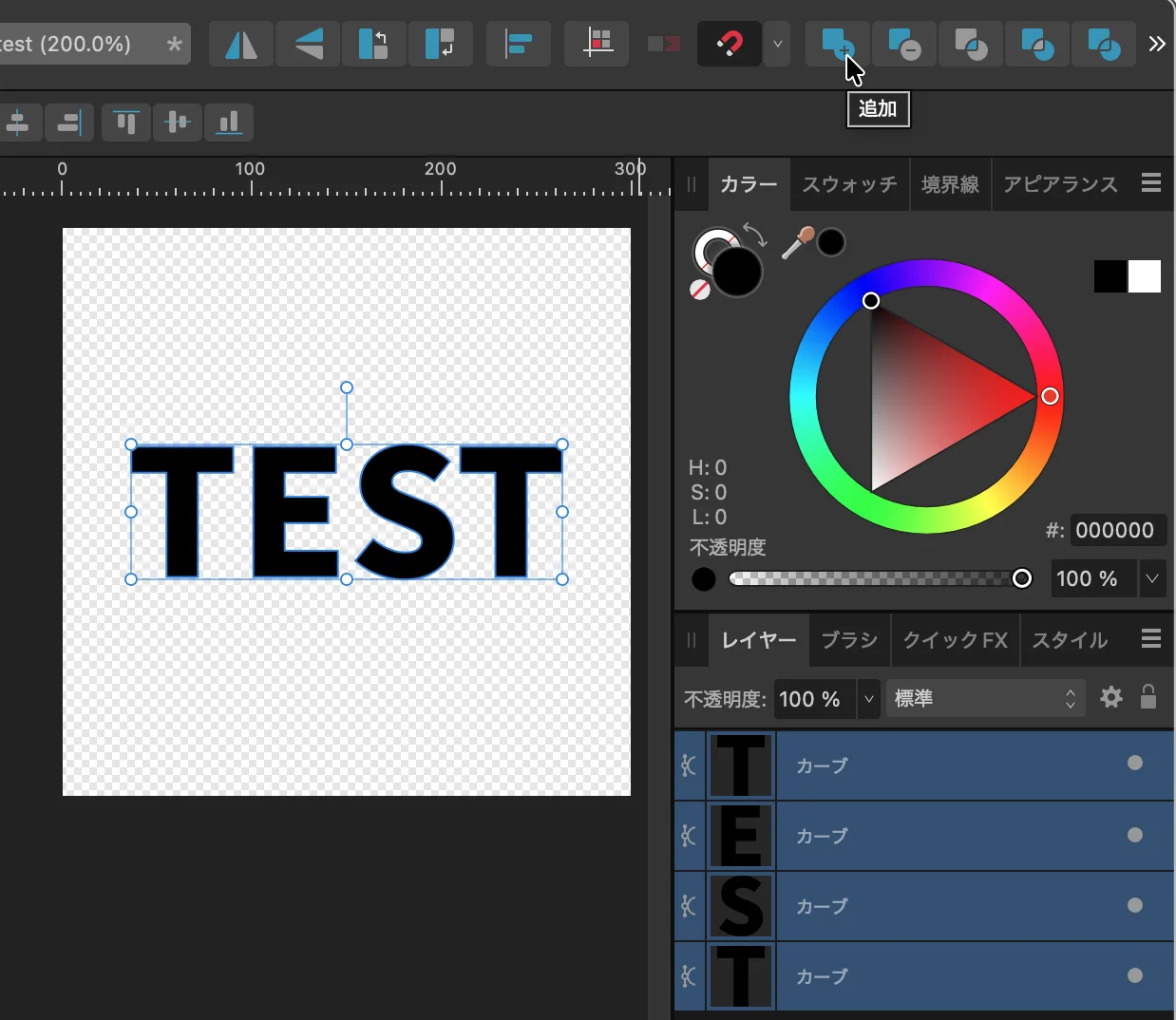Toggle the layer lock icon
Image resolution: width=1176 pixels, height=1020 pixels.
(1148, 697)
